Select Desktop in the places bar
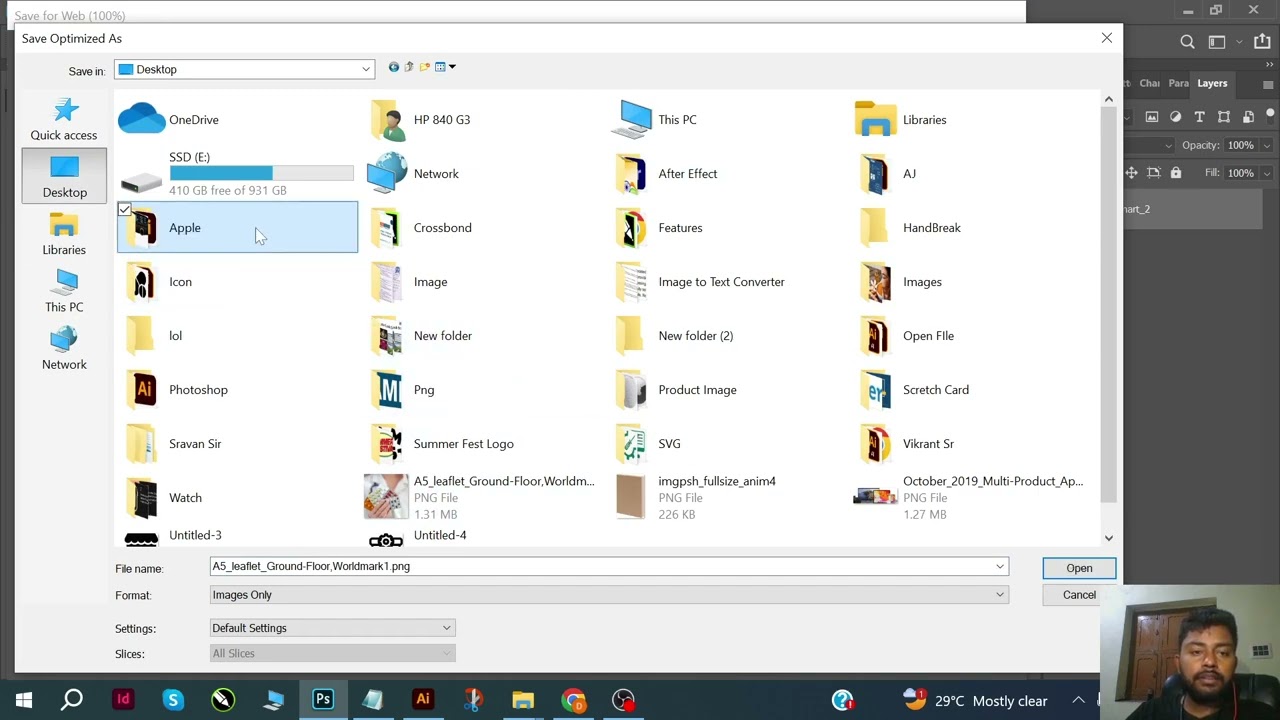The height and width of the screenshot is (720, 1280). coord(64,176)
